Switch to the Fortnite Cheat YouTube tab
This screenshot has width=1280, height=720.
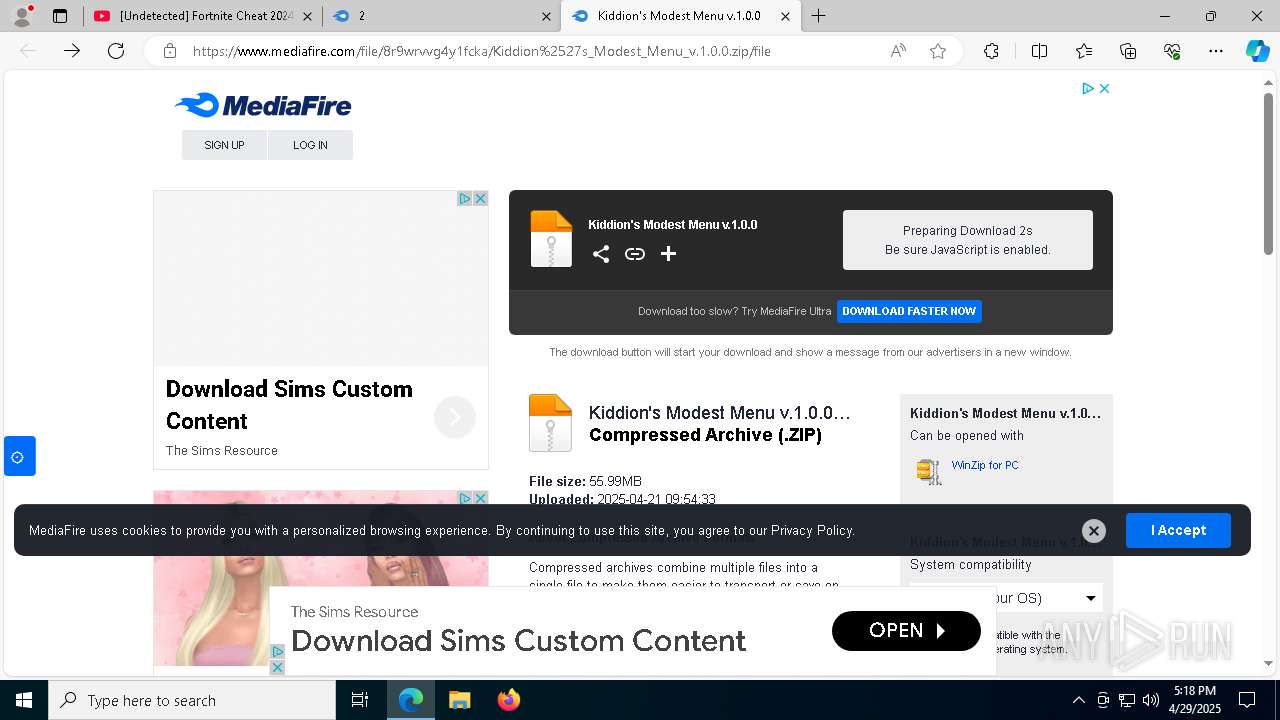coord(198,16)
